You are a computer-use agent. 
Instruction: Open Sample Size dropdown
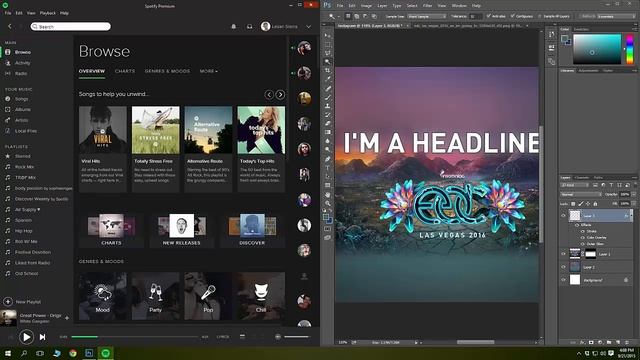[x=427, y=16]
